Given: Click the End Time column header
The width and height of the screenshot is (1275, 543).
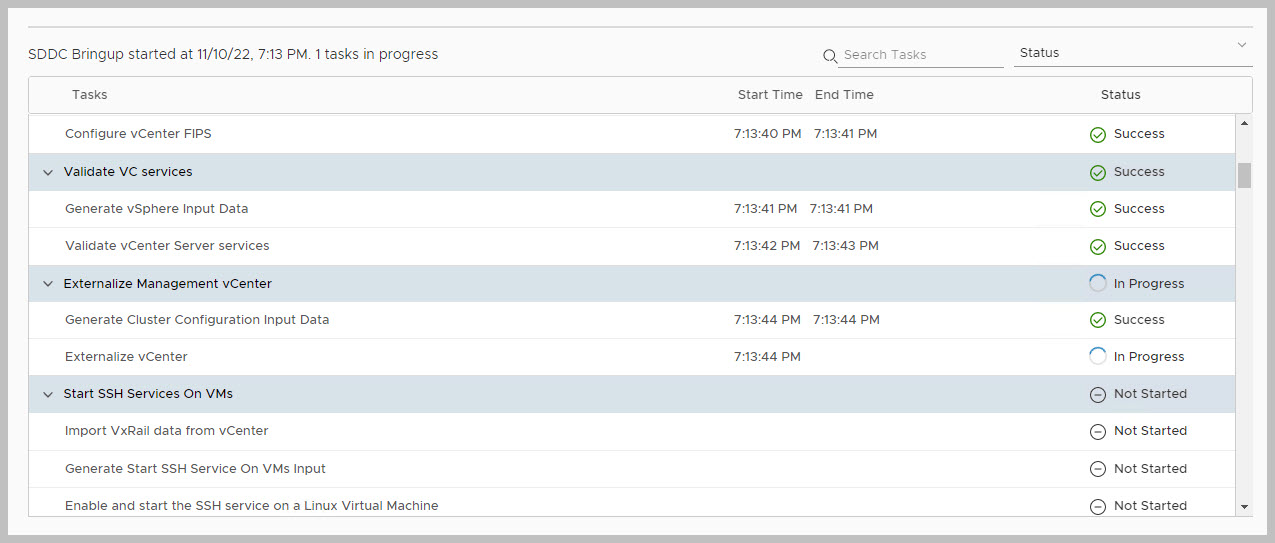Looking at the screenshot, I should click(x=844, y=95).
